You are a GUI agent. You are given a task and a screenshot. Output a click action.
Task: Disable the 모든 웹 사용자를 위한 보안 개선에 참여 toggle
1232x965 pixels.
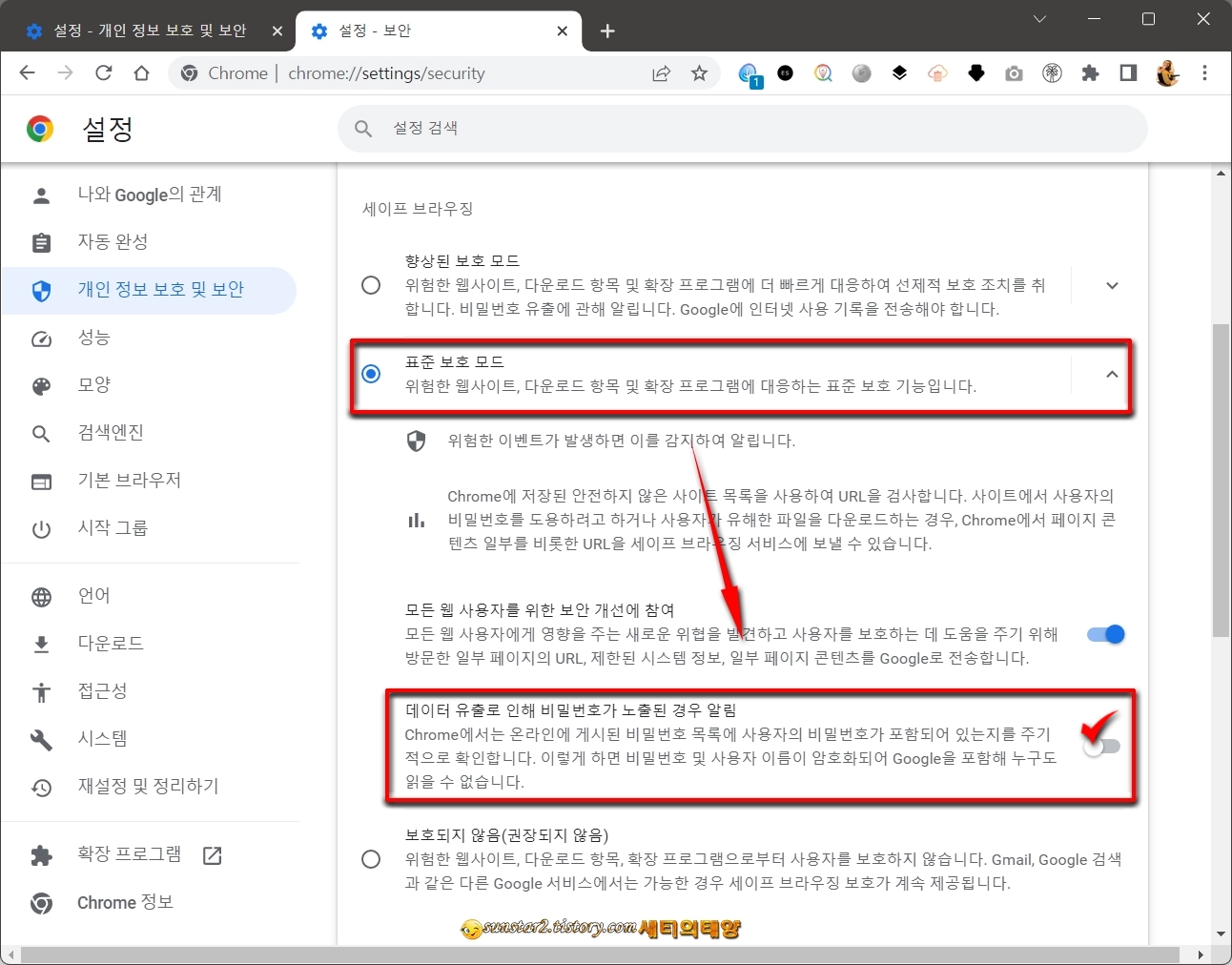click(1104, 633)
